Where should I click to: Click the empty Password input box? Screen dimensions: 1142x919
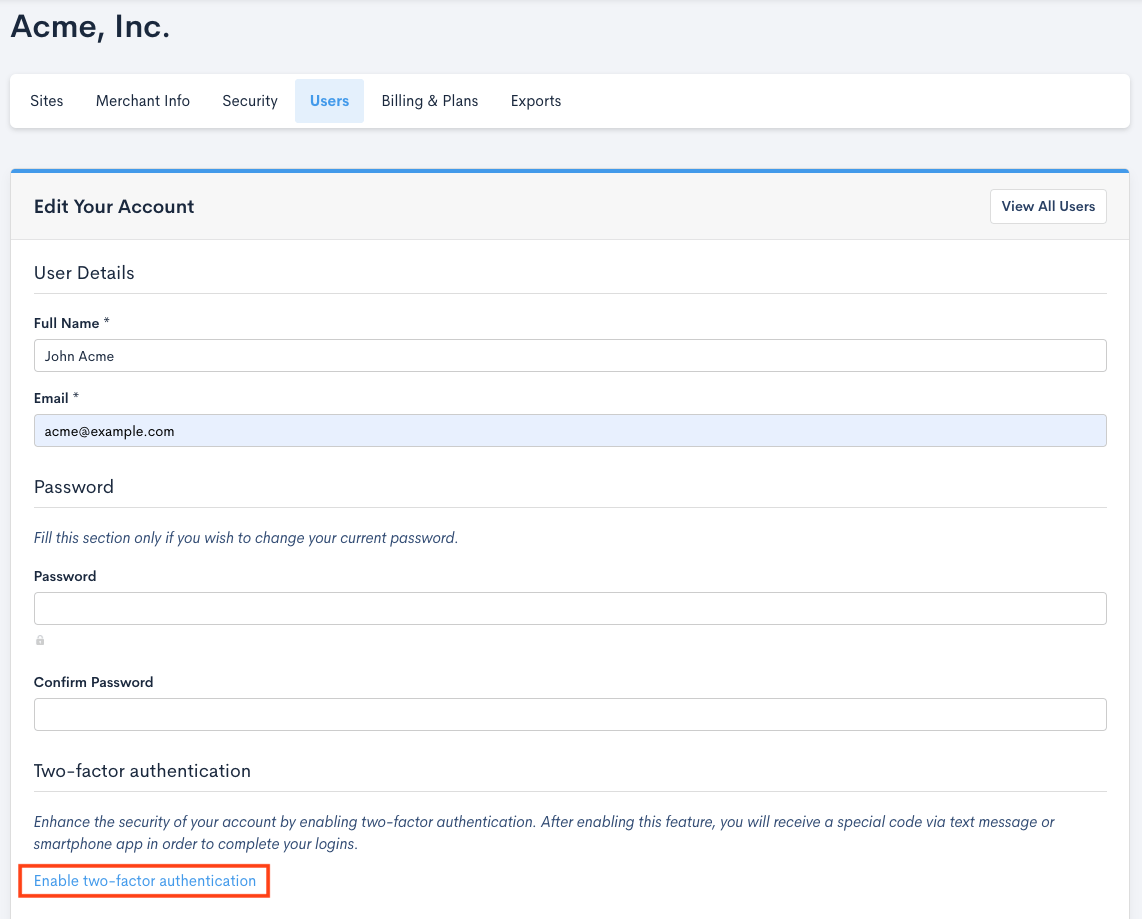(570, 608)
